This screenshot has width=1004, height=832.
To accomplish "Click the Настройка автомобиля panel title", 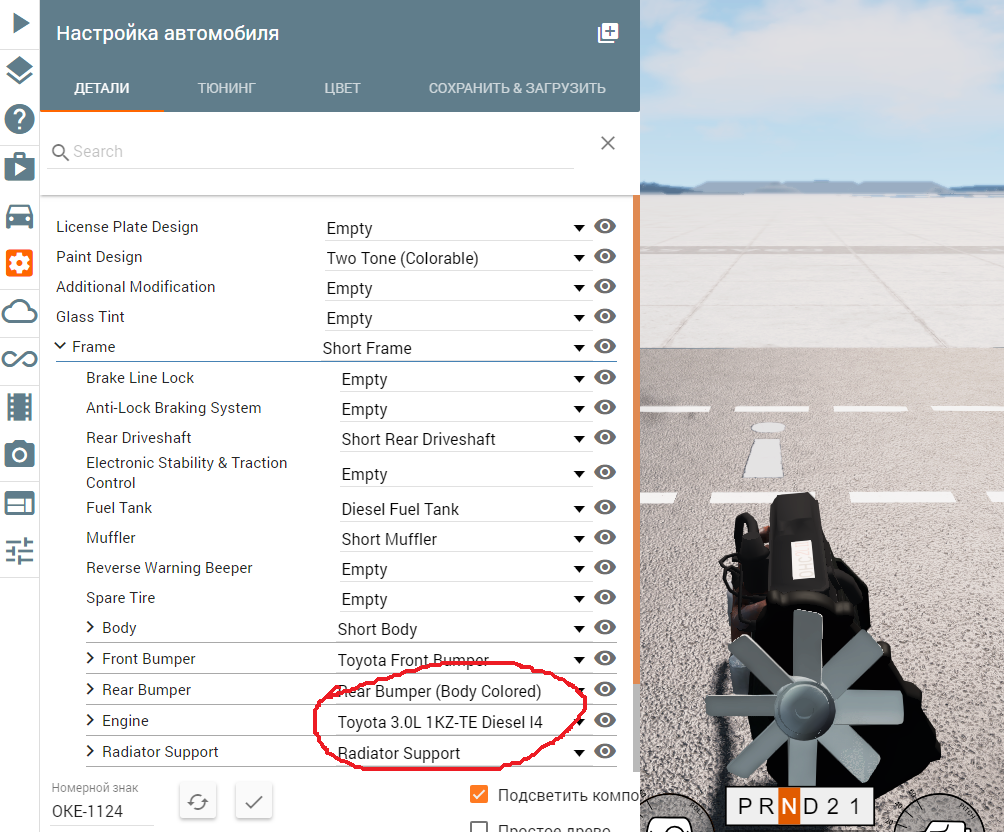I will click(168, 33).
